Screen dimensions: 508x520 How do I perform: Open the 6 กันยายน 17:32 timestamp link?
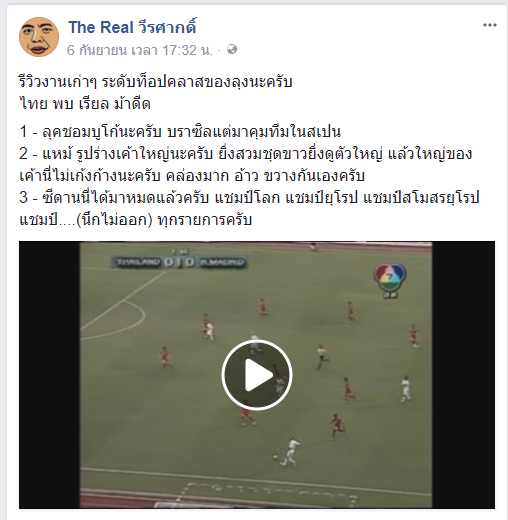point(140,50)
